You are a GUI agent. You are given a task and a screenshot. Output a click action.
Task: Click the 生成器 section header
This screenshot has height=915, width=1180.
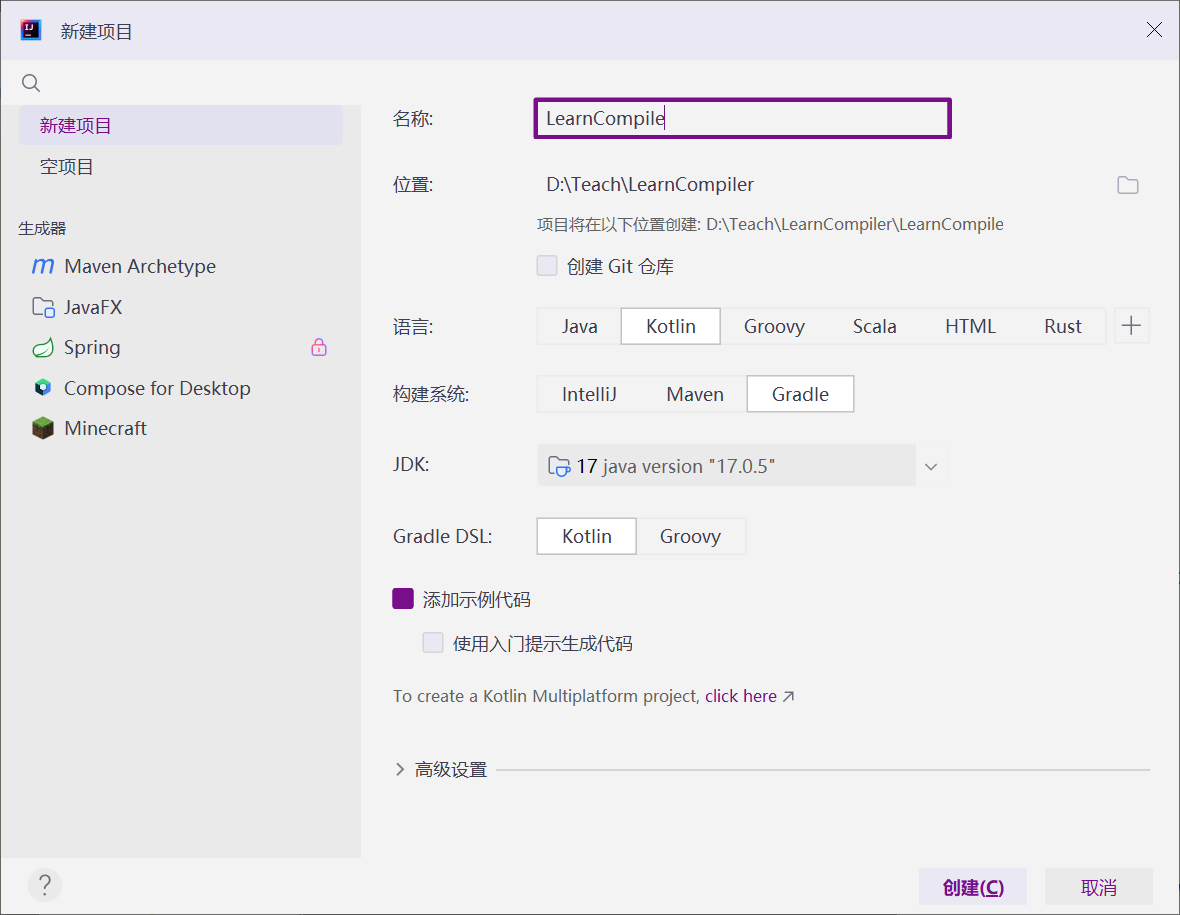click(42, 228)
